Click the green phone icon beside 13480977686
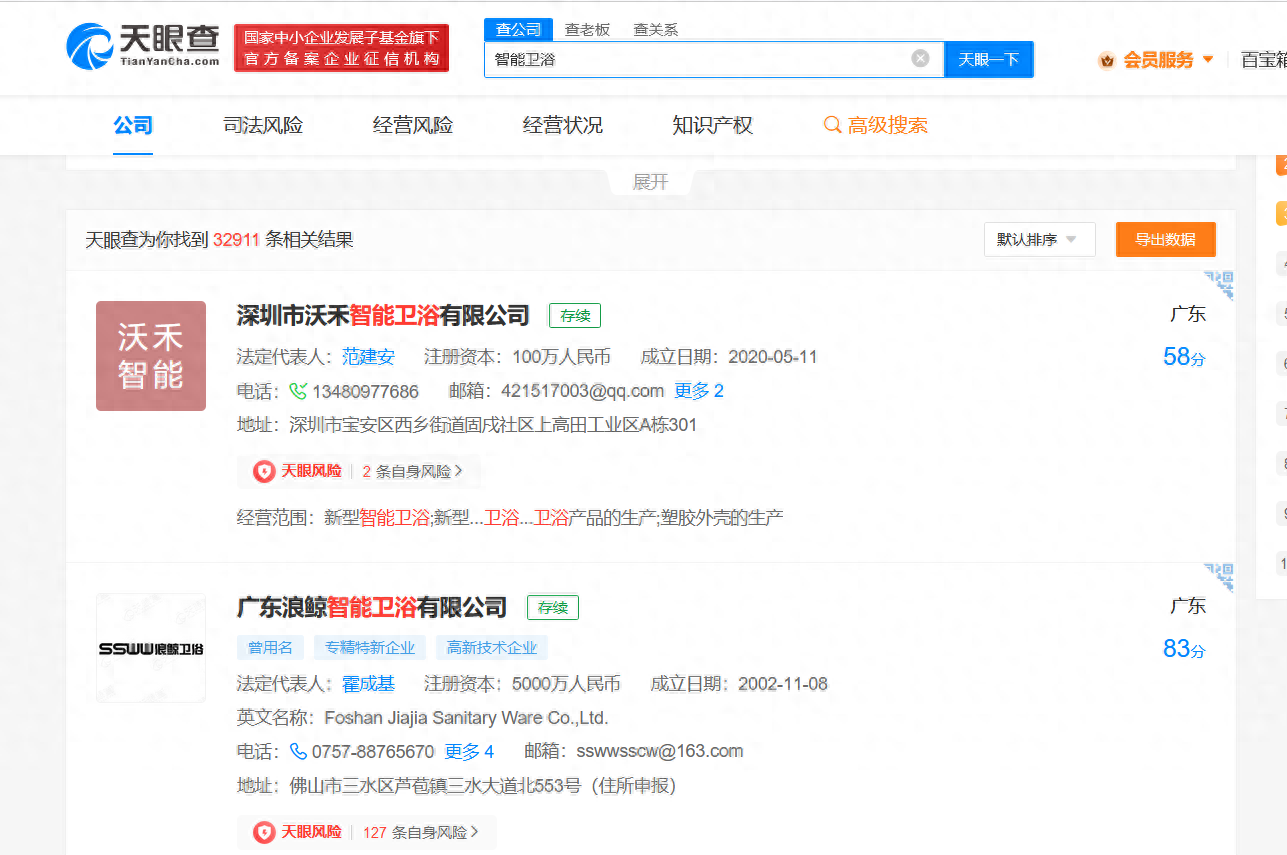Viewport: 1287px width, 855px height. click(x=298, y=391)
